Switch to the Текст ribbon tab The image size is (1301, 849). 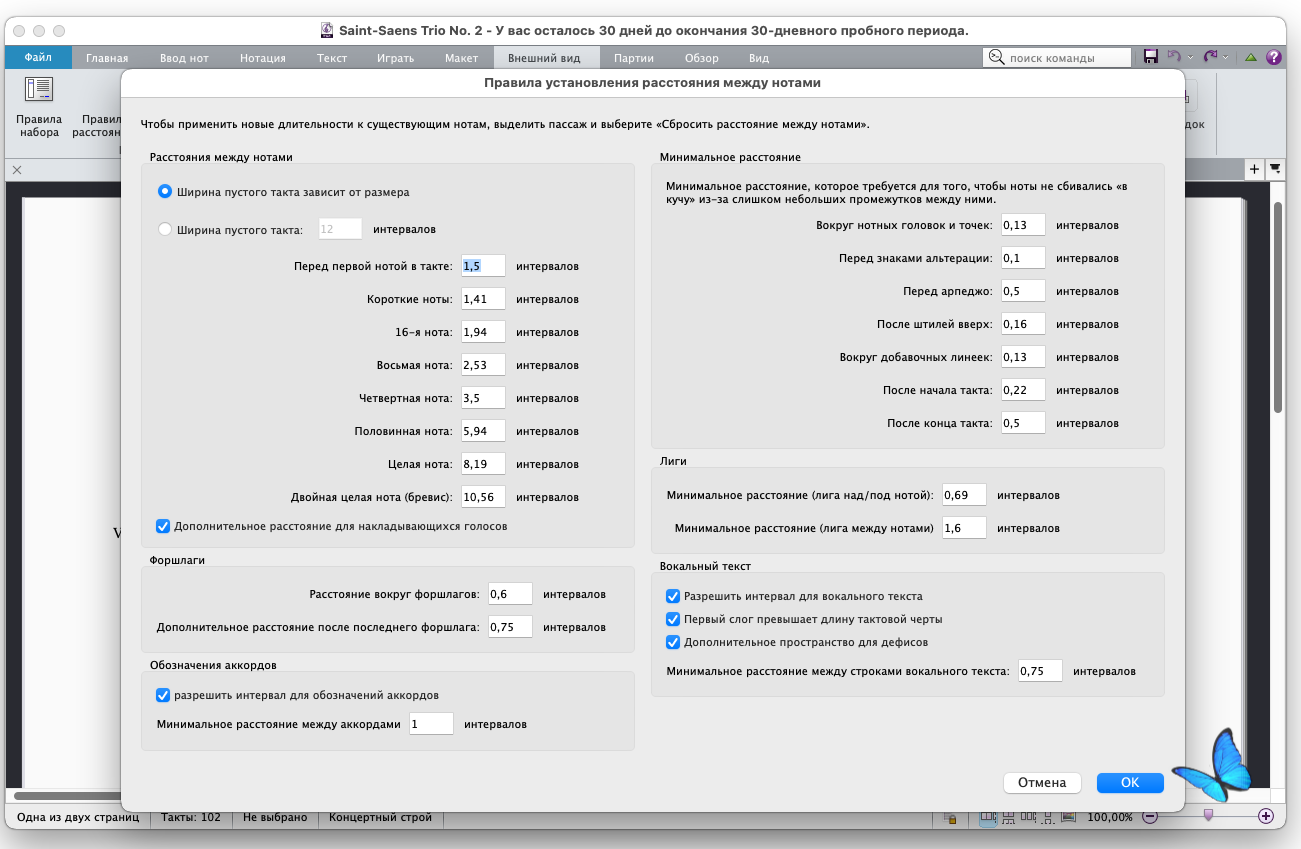point(332,58)
